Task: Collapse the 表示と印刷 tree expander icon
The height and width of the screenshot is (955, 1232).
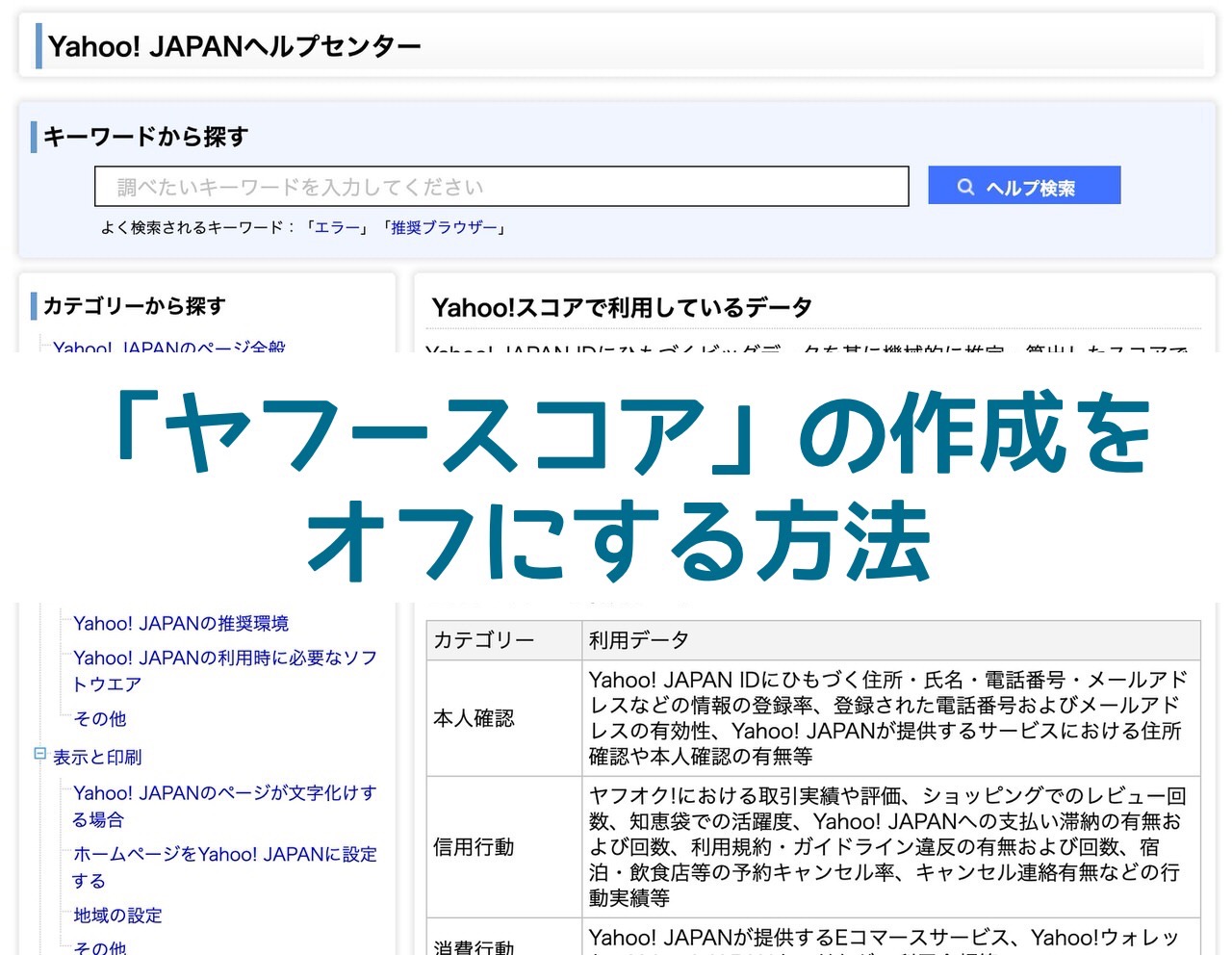Action: click(x=40, y=754)
